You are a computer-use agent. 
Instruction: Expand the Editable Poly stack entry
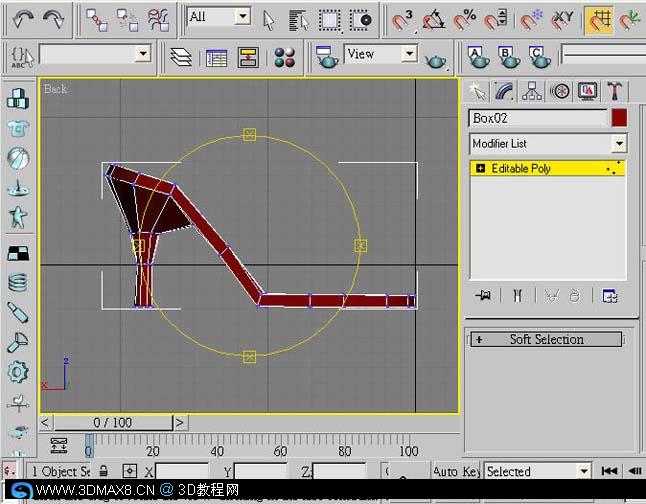[480, 168]
